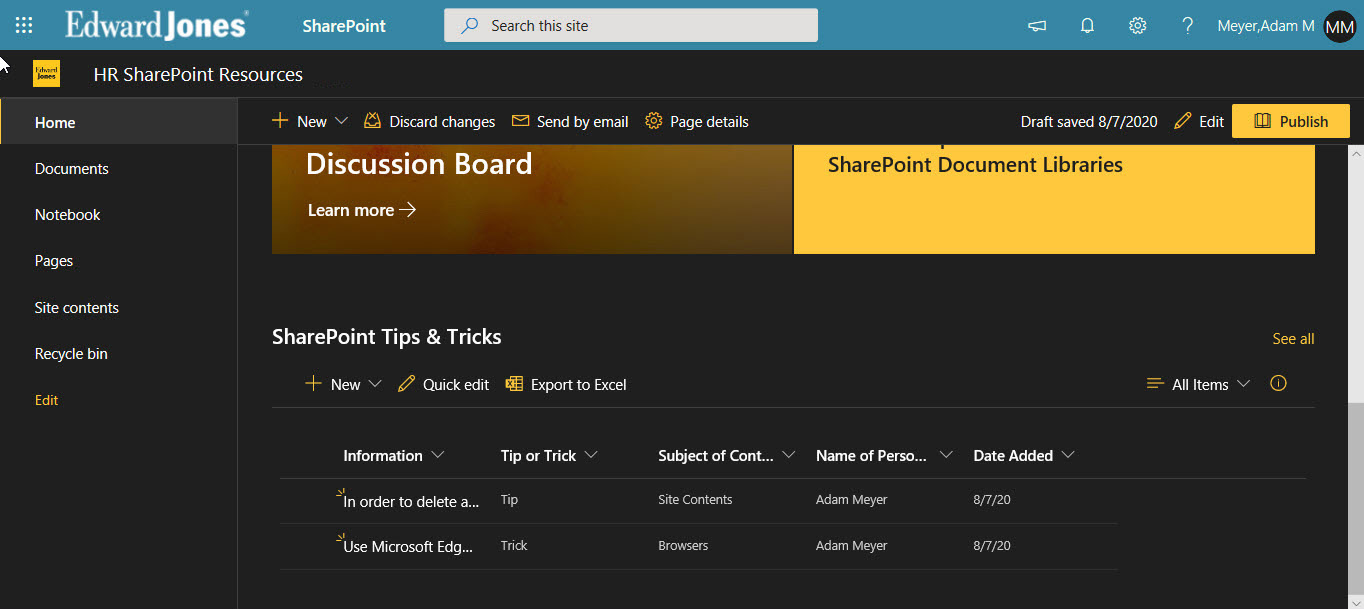The height and width of the screenshot is (609, 1364).
Task: Open the Name of Perso... column dropdown
Action: tap(946, 455)
